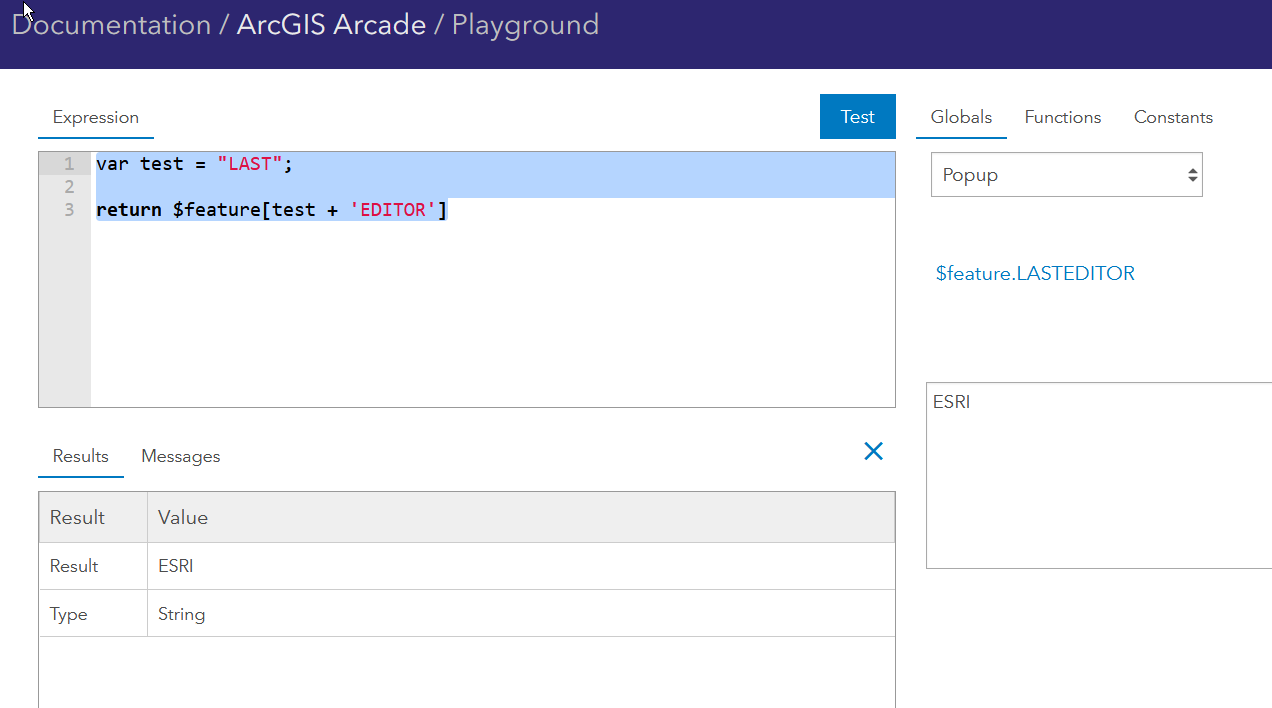Image resolution: width=1272 pixels, height=708 pixels.
Task: Click line number 2 in the editor gutter
Action: pos(68,187)
